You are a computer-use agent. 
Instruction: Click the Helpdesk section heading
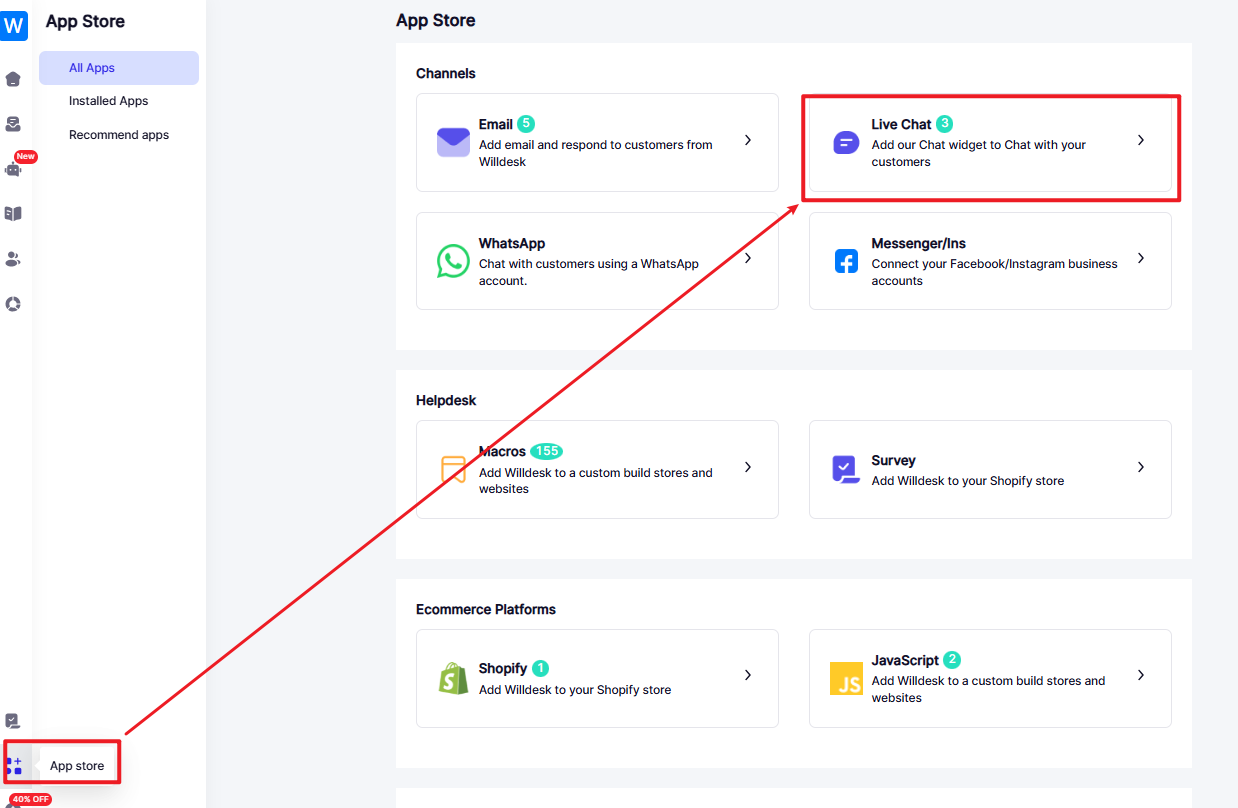[446, 400]
